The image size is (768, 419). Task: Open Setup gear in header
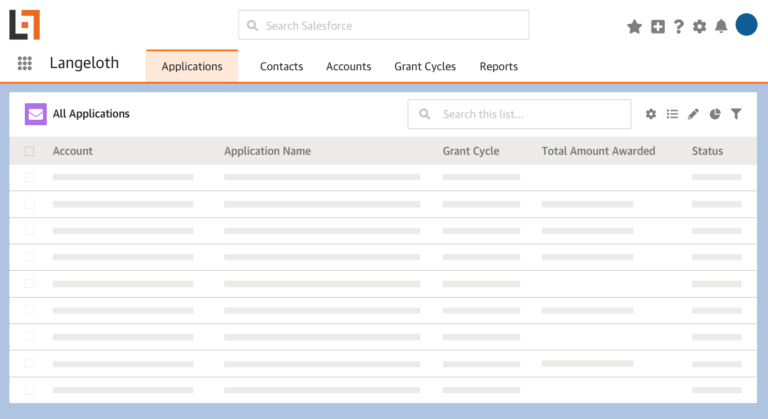(699, 26)
